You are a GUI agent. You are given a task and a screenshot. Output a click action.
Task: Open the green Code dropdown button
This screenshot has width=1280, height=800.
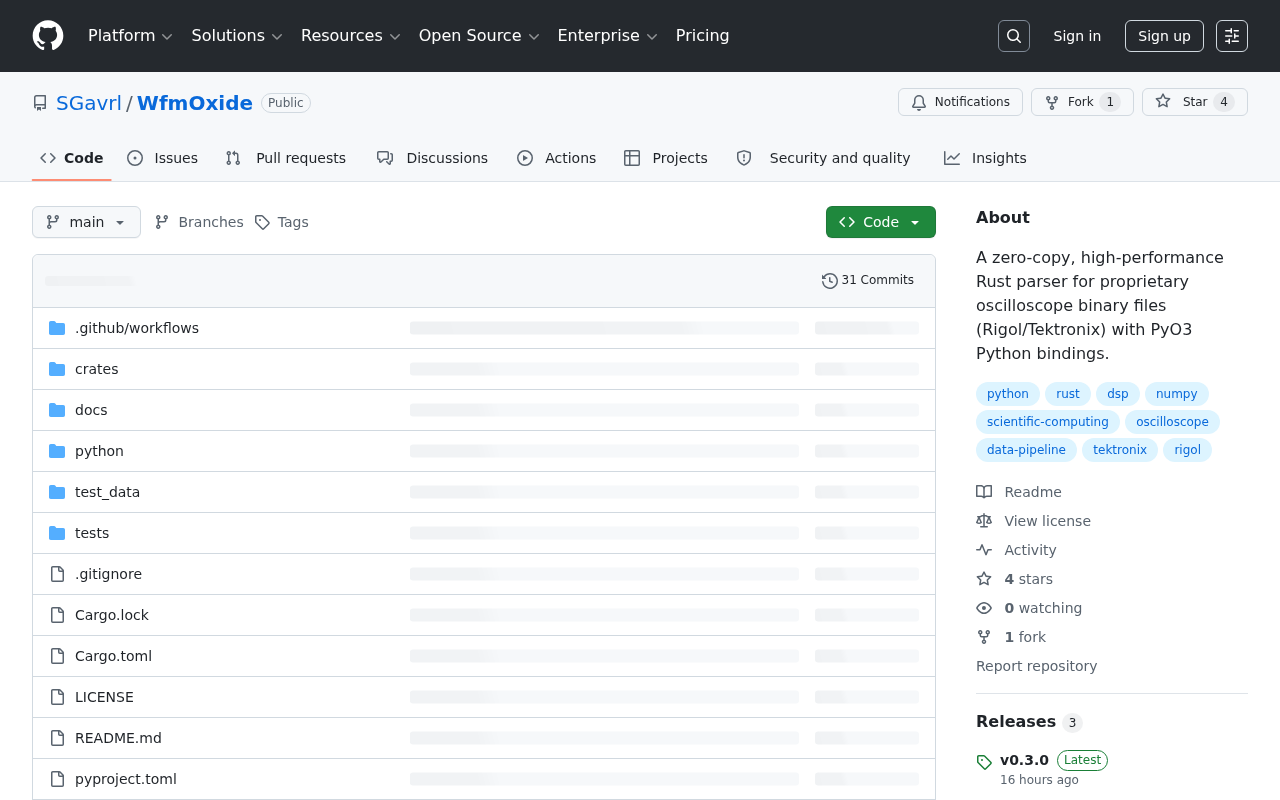point(881,222)
